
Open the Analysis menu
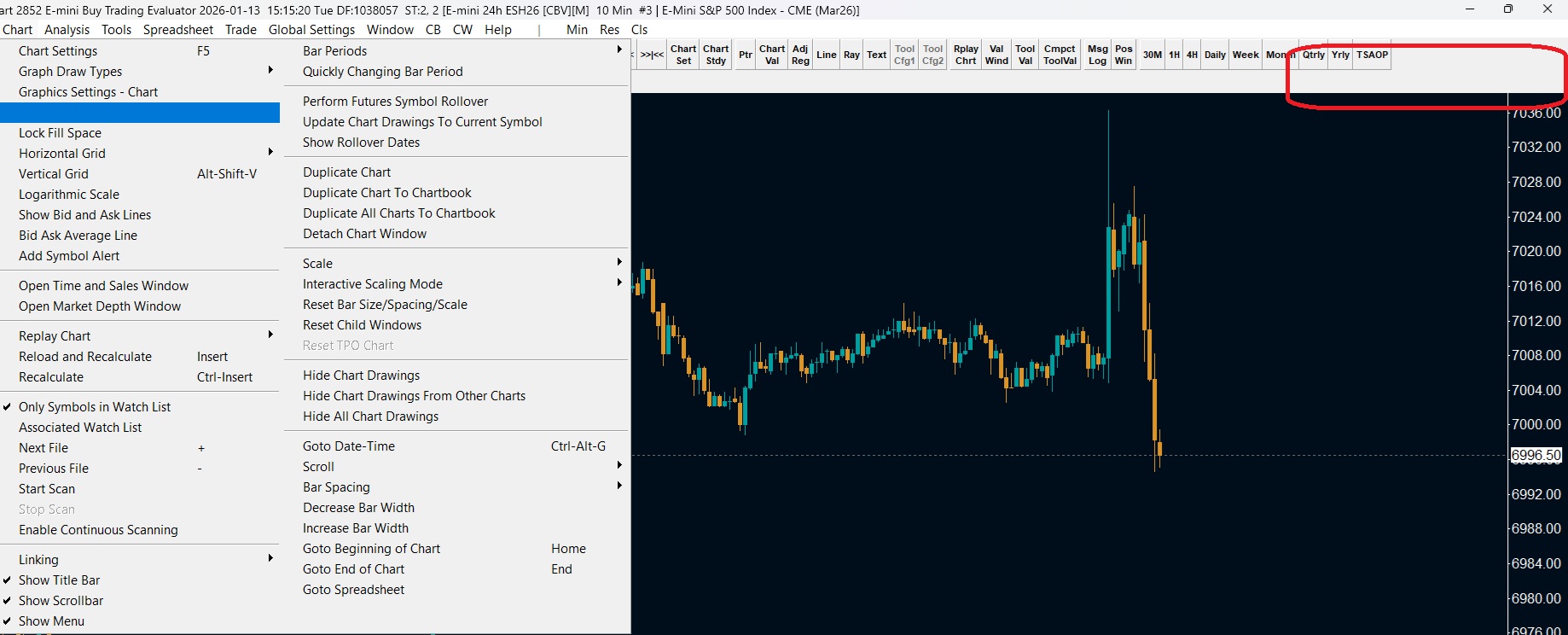[x=67, y=30]
